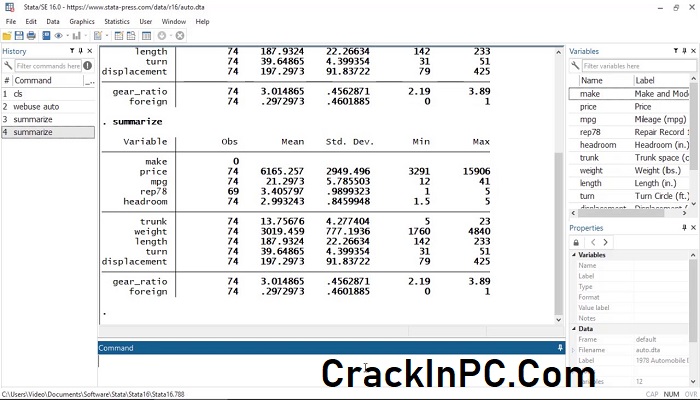Open the More icon dropdown arrow
Image resolution: width=700 pixels, height=400 pixels.
click(x=171, y=36)
